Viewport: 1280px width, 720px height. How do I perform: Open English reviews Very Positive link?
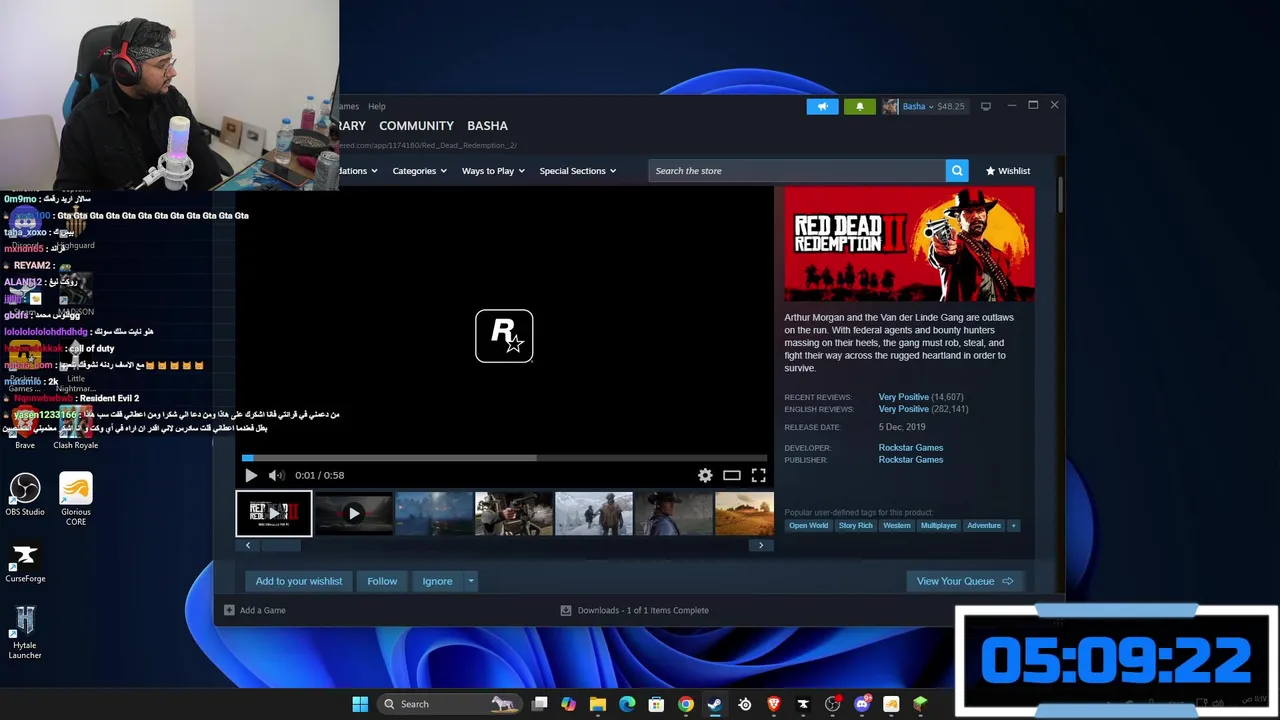pos(903,409)
